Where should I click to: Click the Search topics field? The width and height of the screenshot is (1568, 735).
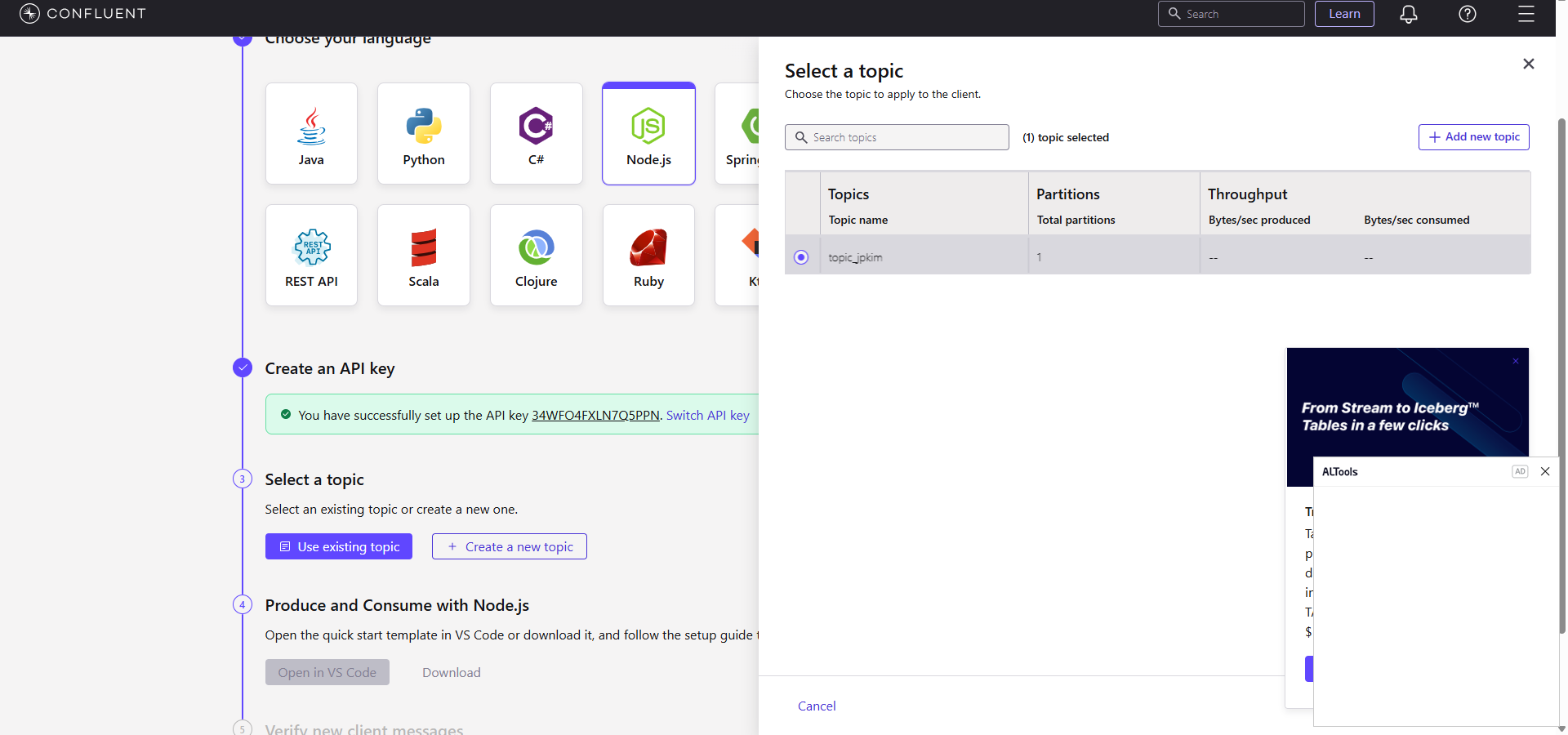click(897, 137)
